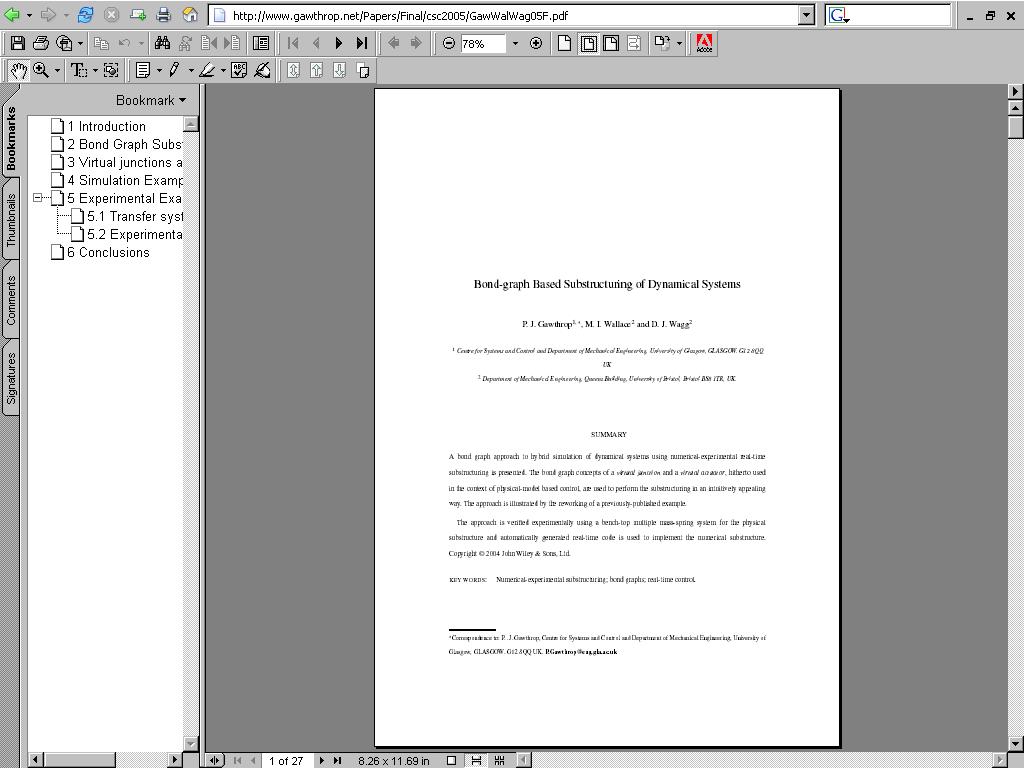Viewport: 1024px width, 768px height.
Task: Go back with the green back arrow
Action: 12,14
